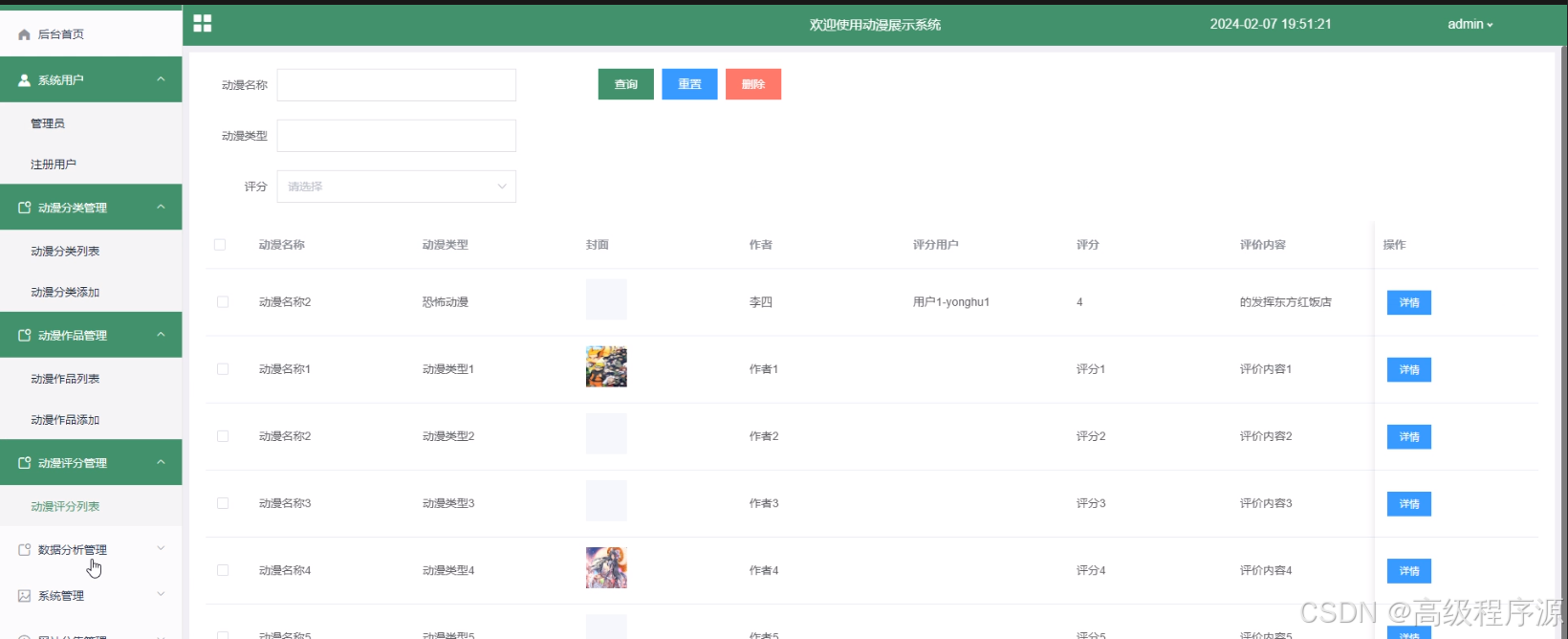Open the 评分 请选择 dropdown
The height and width of the screenshot is (639, 1568).
point(396,187)
